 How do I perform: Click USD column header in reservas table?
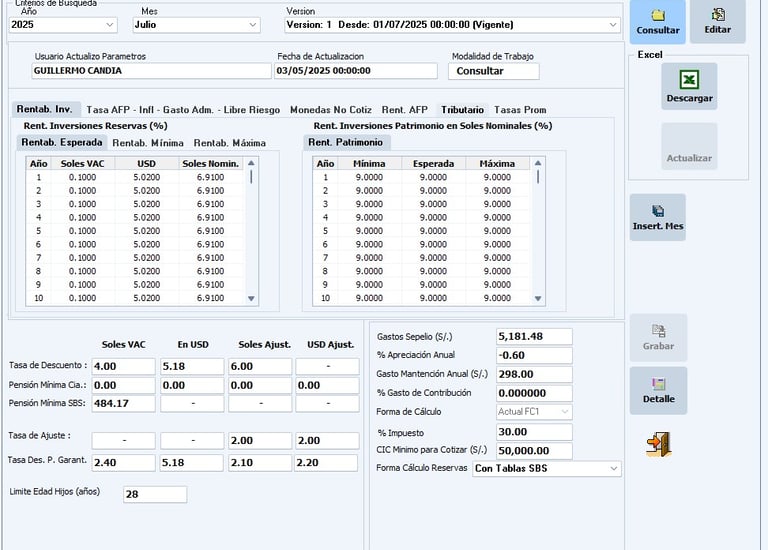146,164
